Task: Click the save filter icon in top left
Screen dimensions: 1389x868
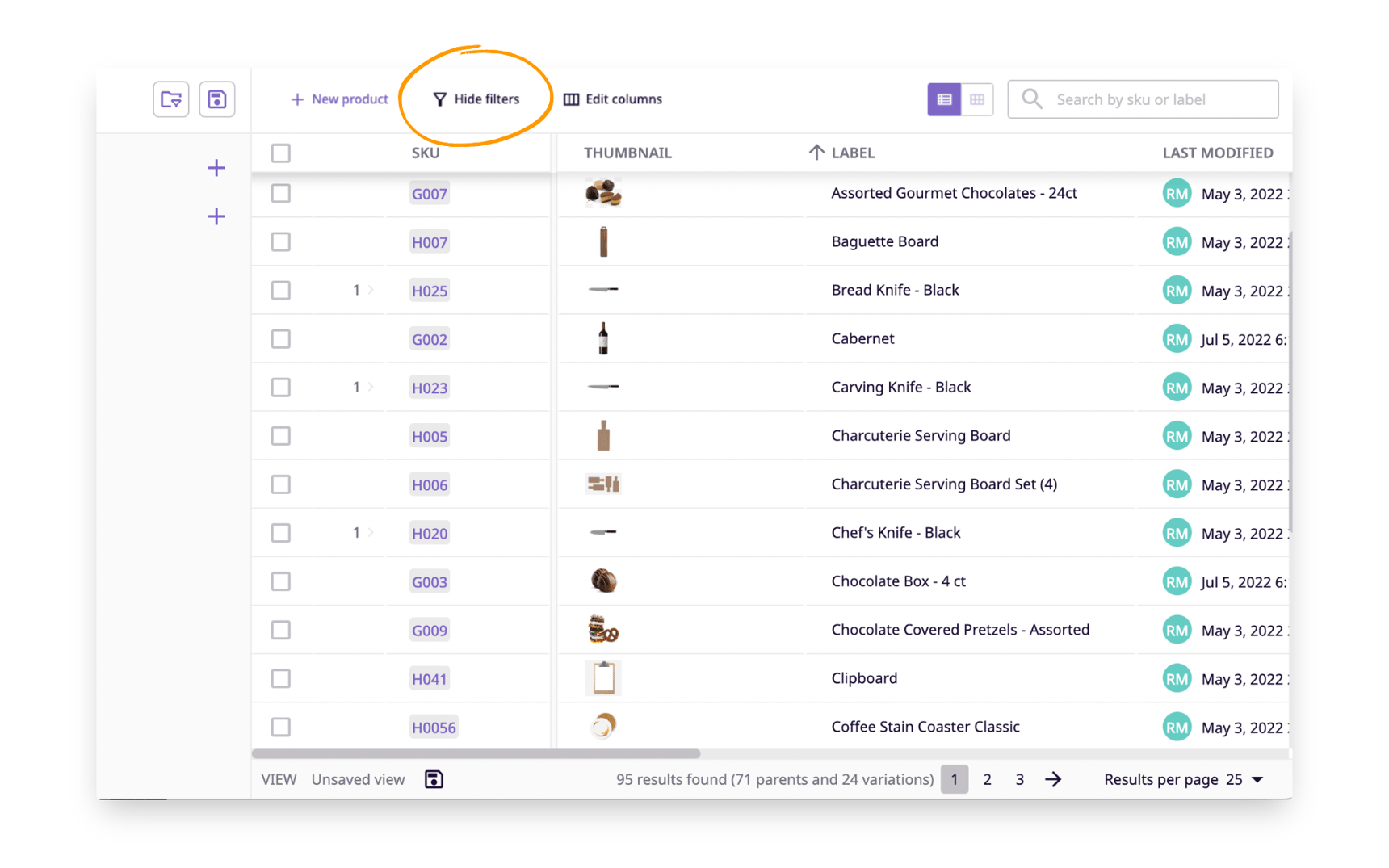Action: coord(216,99)
